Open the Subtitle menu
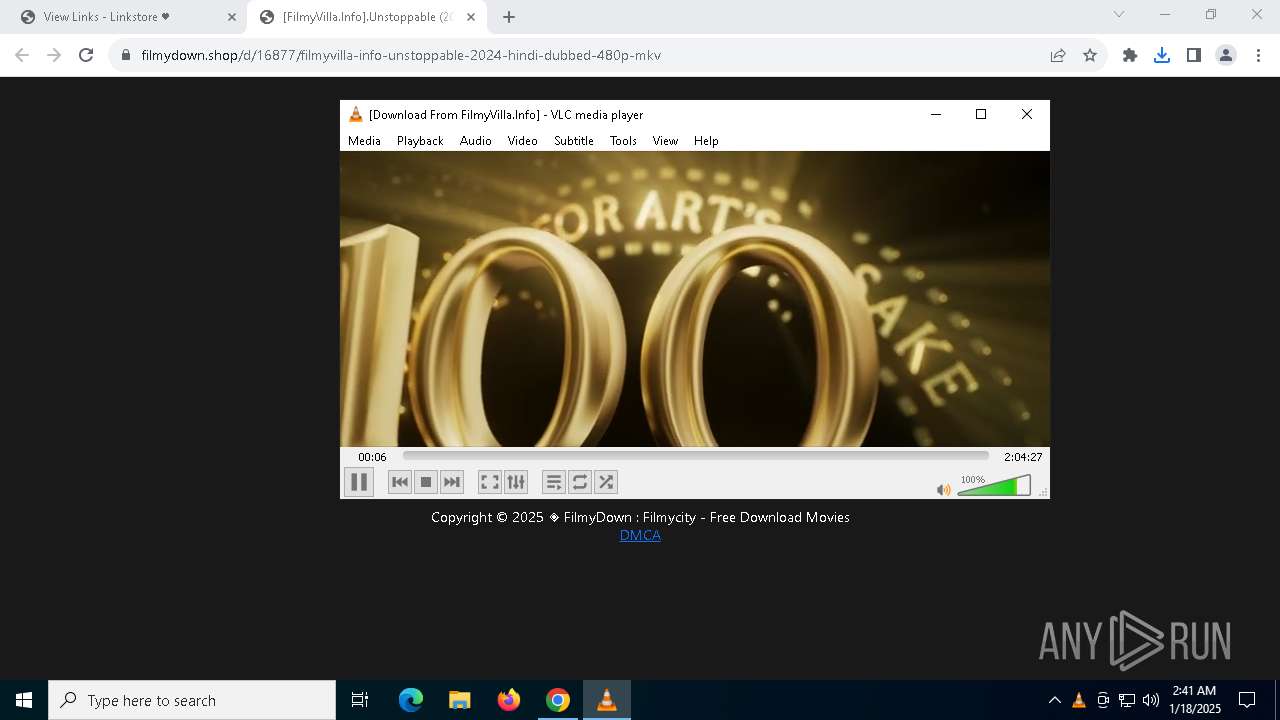This screenshot has width=1280, height=720. click(574, 141)
